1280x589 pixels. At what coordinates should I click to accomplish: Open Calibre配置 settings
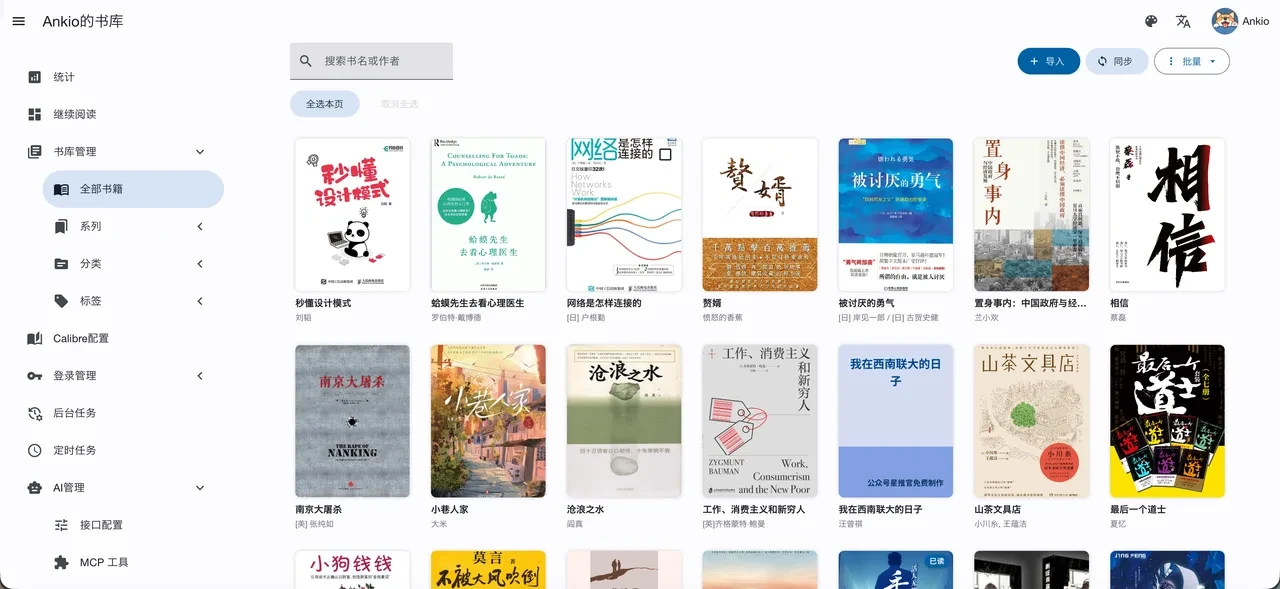tap(81, 338)
